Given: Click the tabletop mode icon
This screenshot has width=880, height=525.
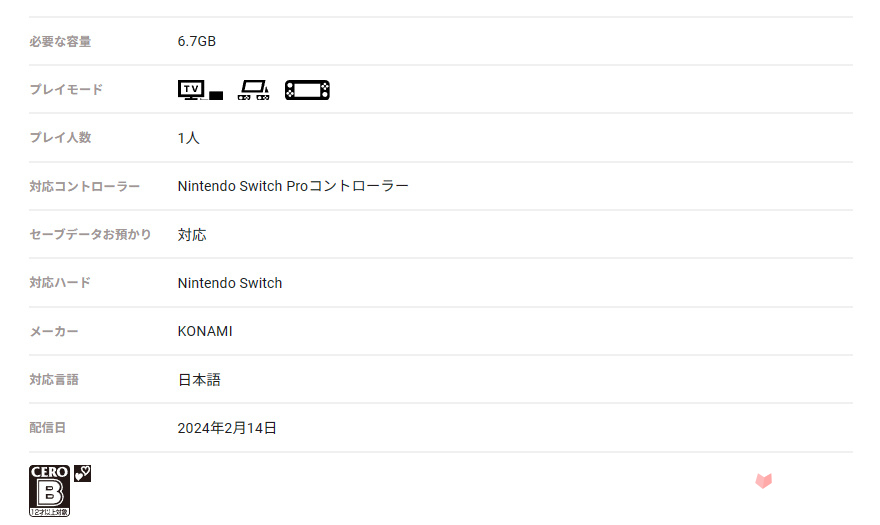Looking at the screenshot, I should click(x=254, y=90).
